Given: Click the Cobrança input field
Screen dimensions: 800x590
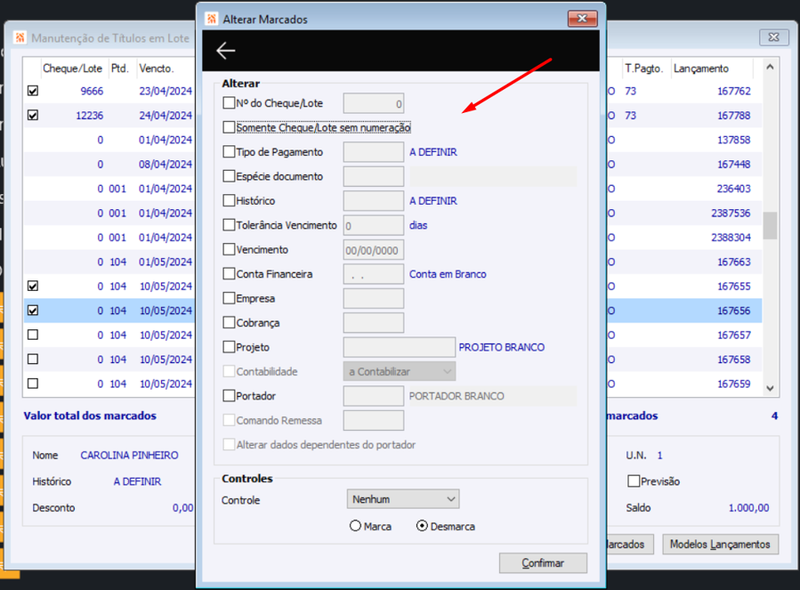Looking at the screenshot, I should click(373, 323).
